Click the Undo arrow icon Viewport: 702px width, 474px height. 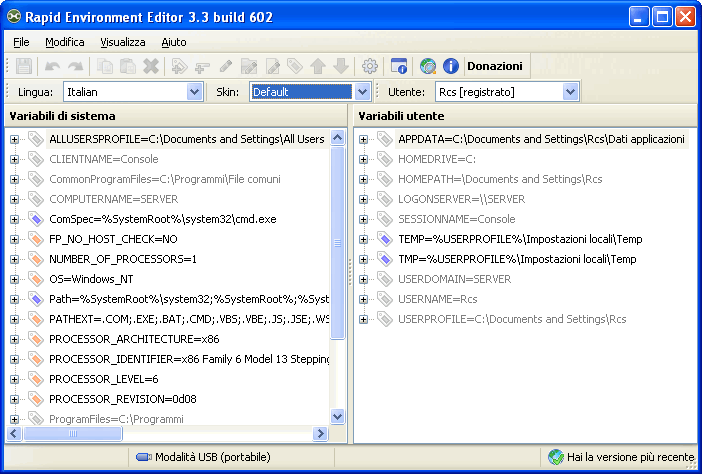[x=52, y=66]
